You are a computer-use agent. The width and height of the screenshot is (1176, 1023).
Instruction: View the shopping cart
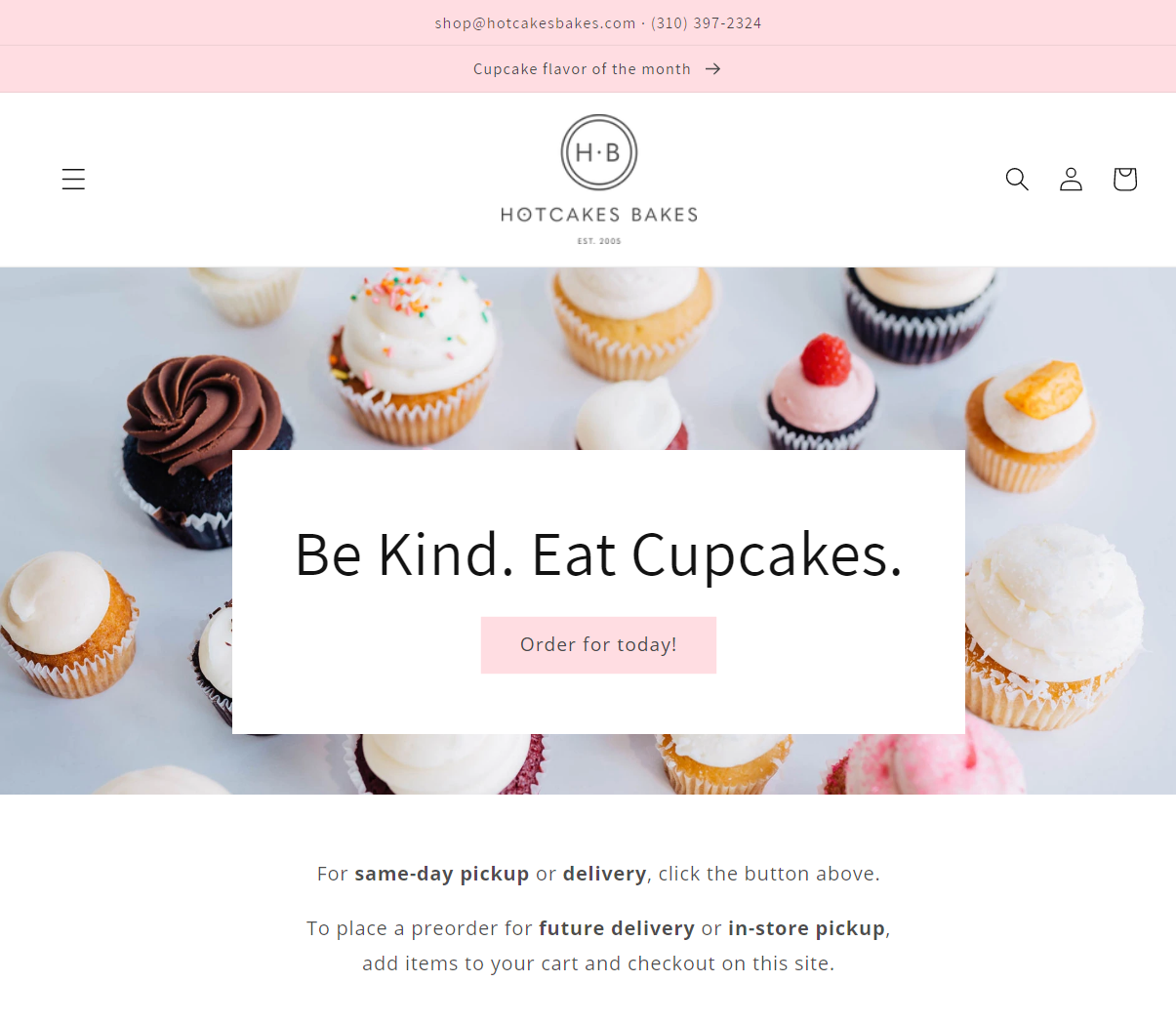1124,179
